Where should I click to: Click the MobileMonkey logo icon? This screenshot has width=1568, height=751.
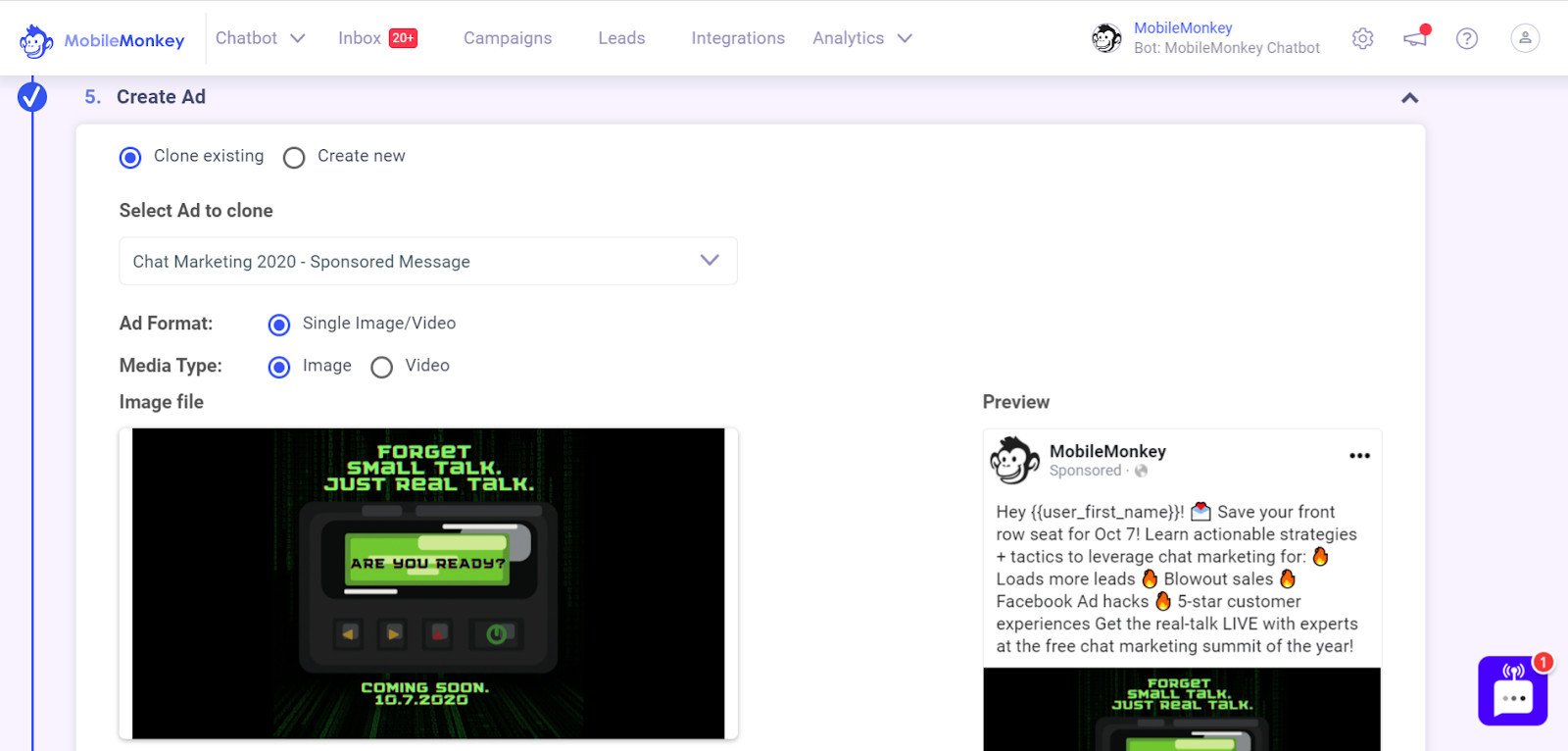36,40
